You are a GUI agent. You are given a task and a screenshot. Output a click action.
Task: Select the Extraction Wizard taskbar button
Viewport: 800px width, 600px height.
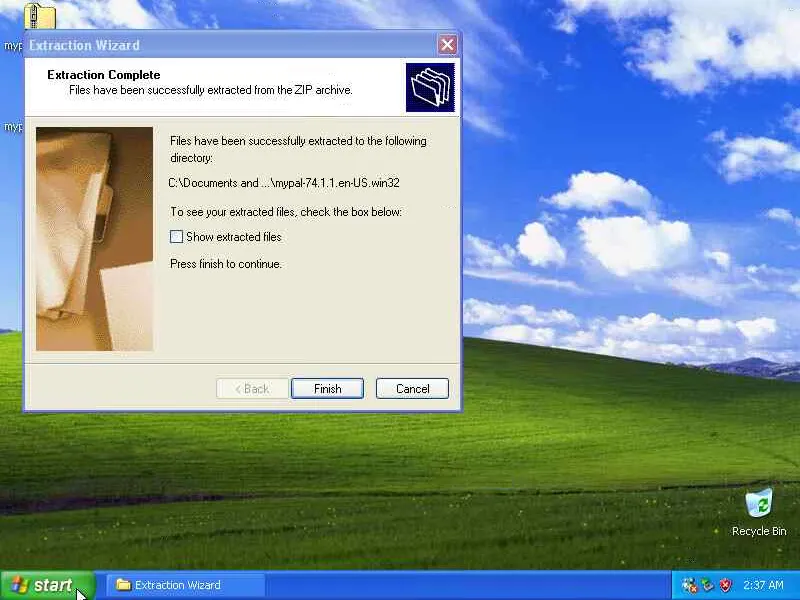tap(186, 585)
